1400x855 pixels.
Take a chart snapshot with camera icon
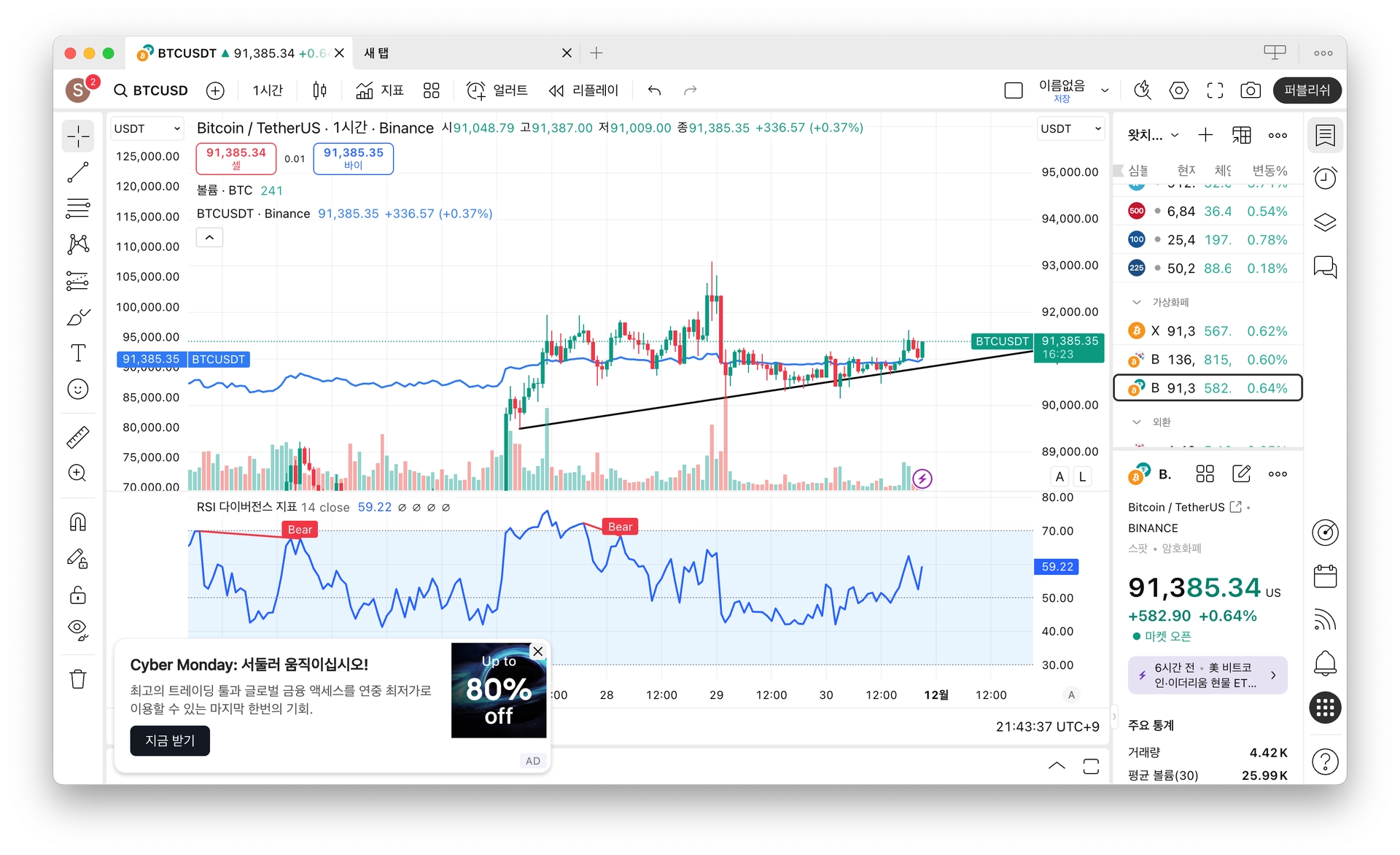(1250, 90)
